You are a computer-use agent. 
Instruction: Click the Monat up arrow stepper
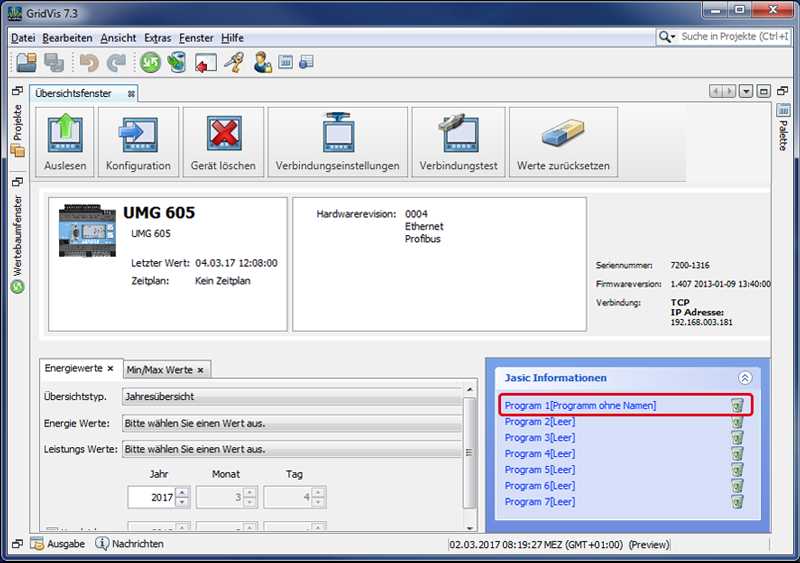click(249, 493)
